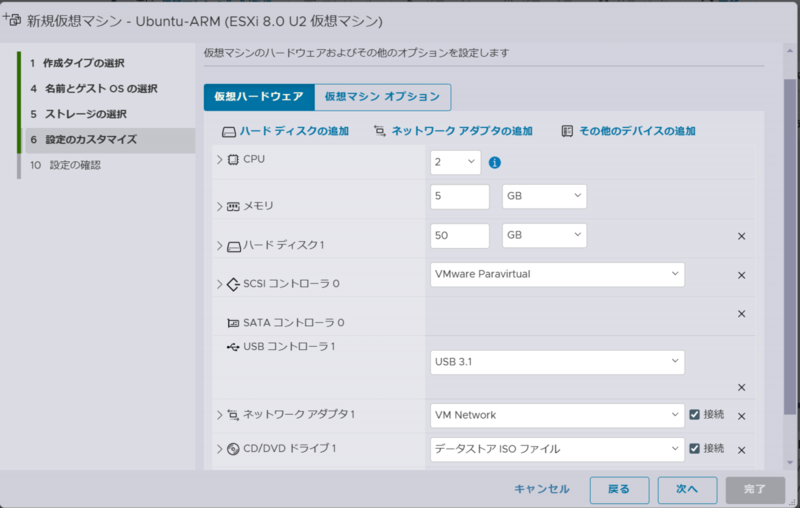Click the scrollbar down arrow
This screenshot has width=800, height=508.
[790, 463]
